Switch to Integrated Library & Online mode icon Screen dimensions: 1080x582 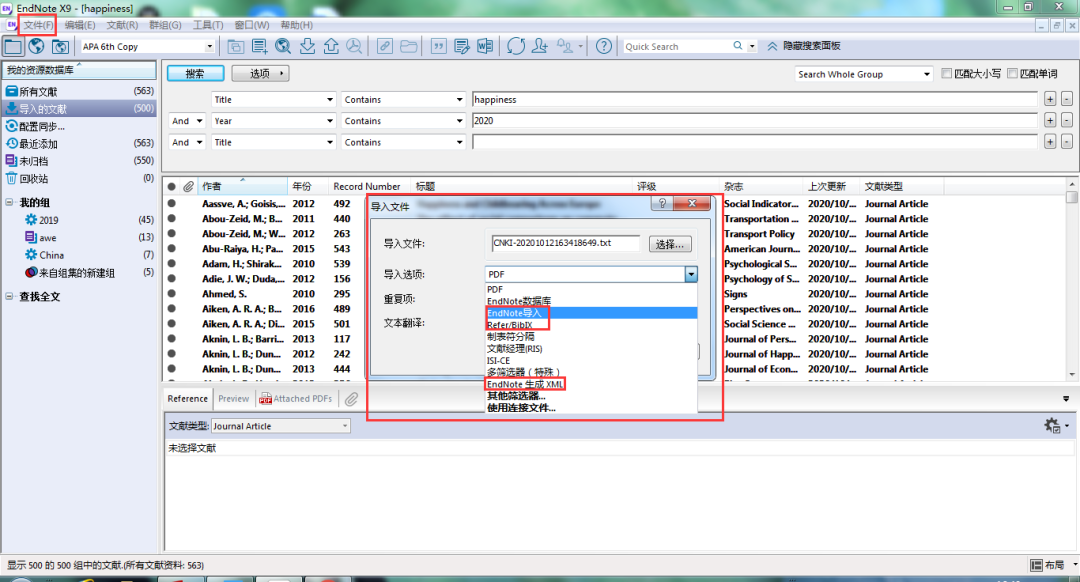pyautogui.click(x=60, y=46)
